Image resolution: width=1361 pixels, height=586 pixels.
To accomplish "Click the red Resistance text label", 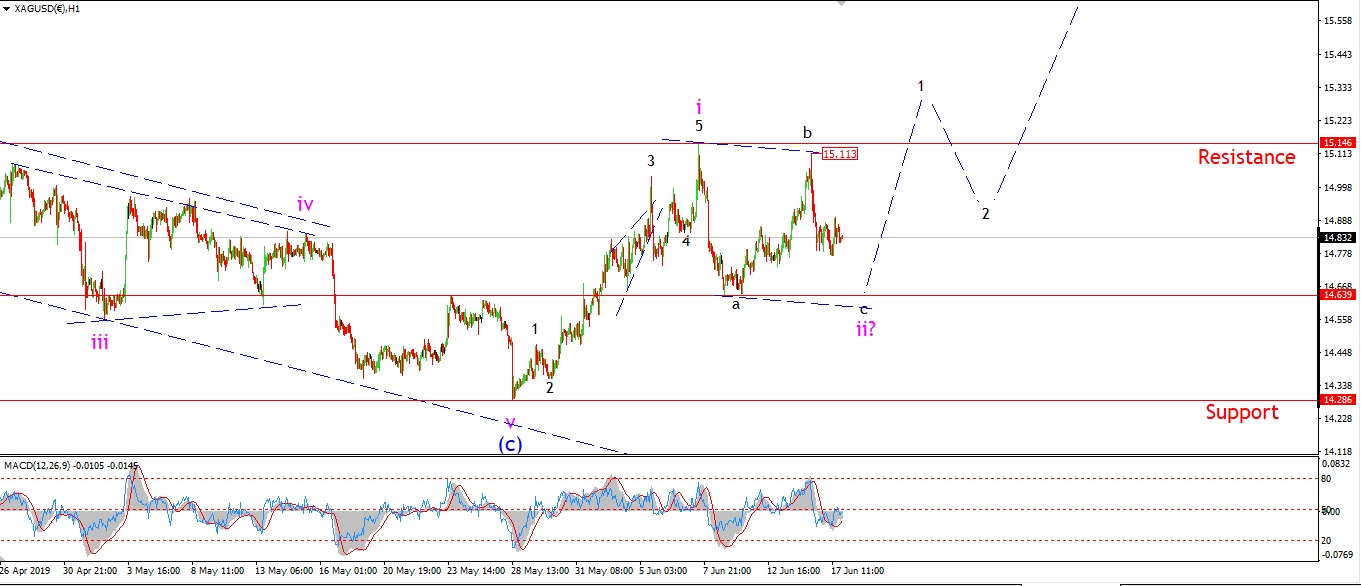I will tap(1246, 157).
